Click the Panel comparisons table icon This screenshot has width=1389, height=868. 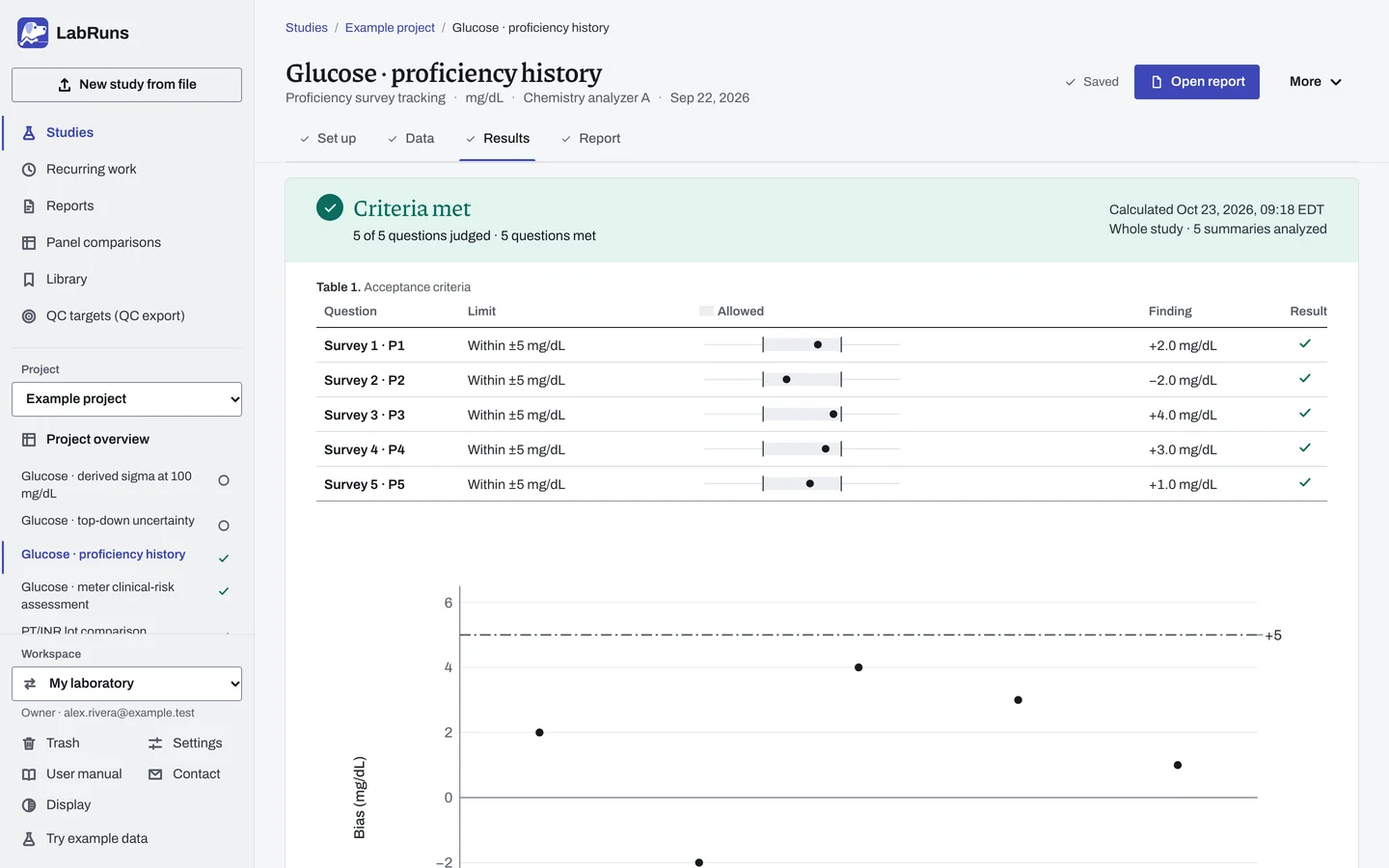click(29, 243)
